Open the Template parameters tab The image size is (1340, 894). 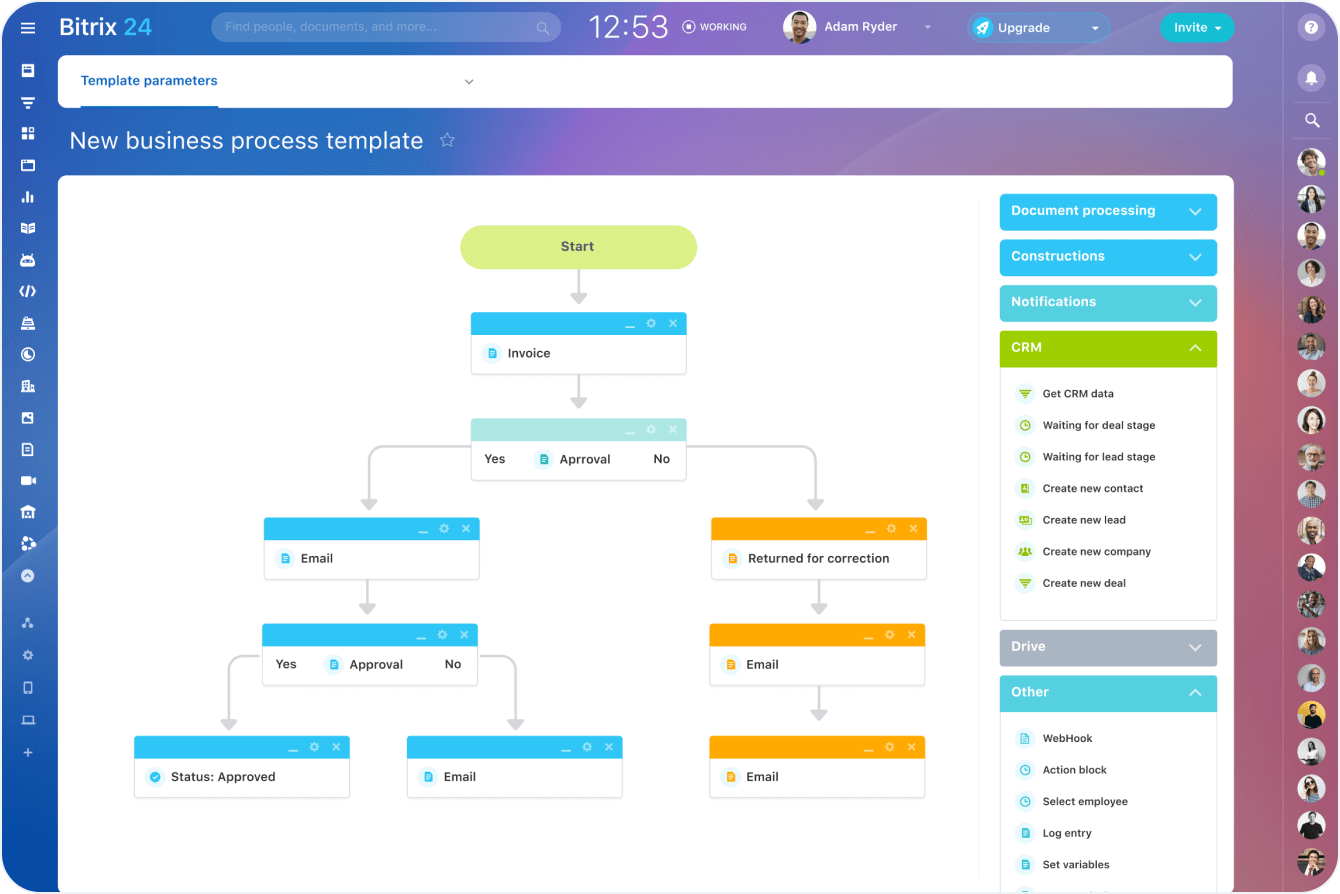(x=149, y=81)
